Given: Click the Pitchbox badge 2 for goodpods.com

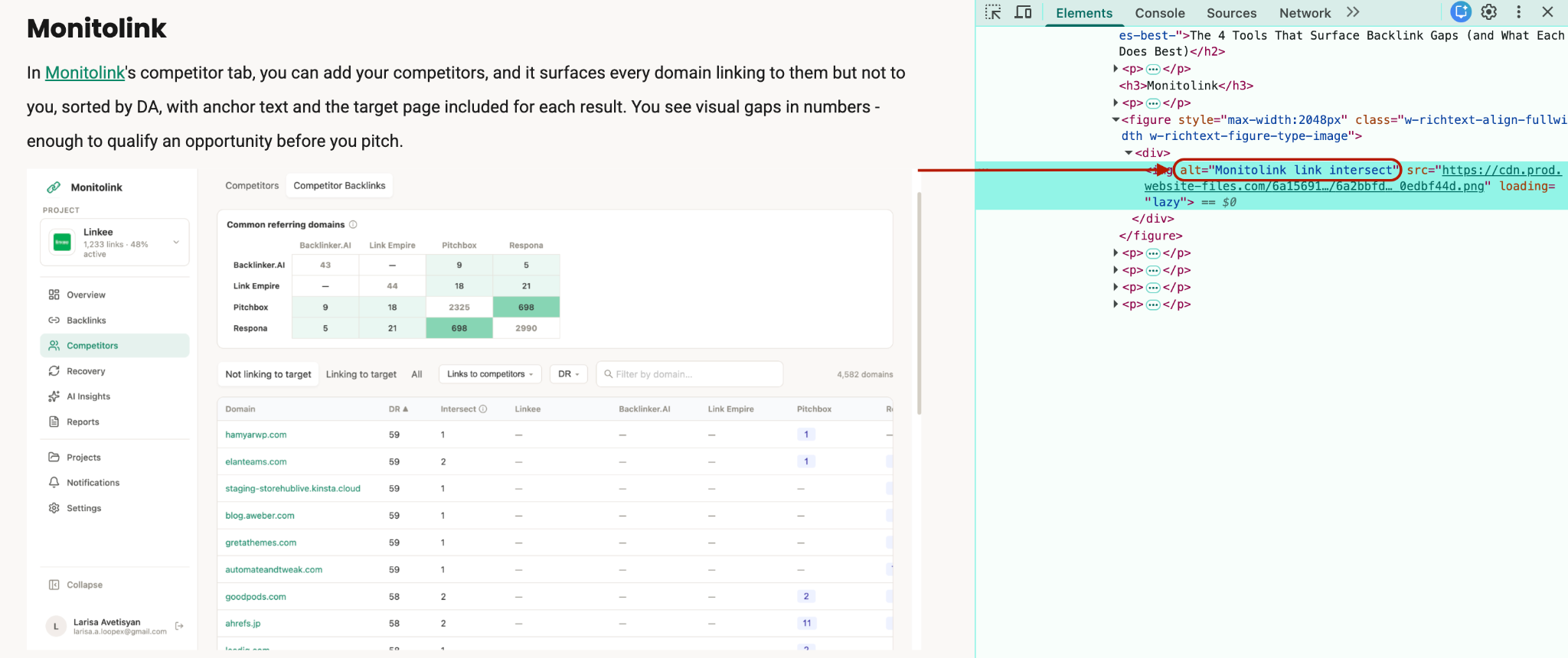Looking at the screenshot, I should [806, 596].
